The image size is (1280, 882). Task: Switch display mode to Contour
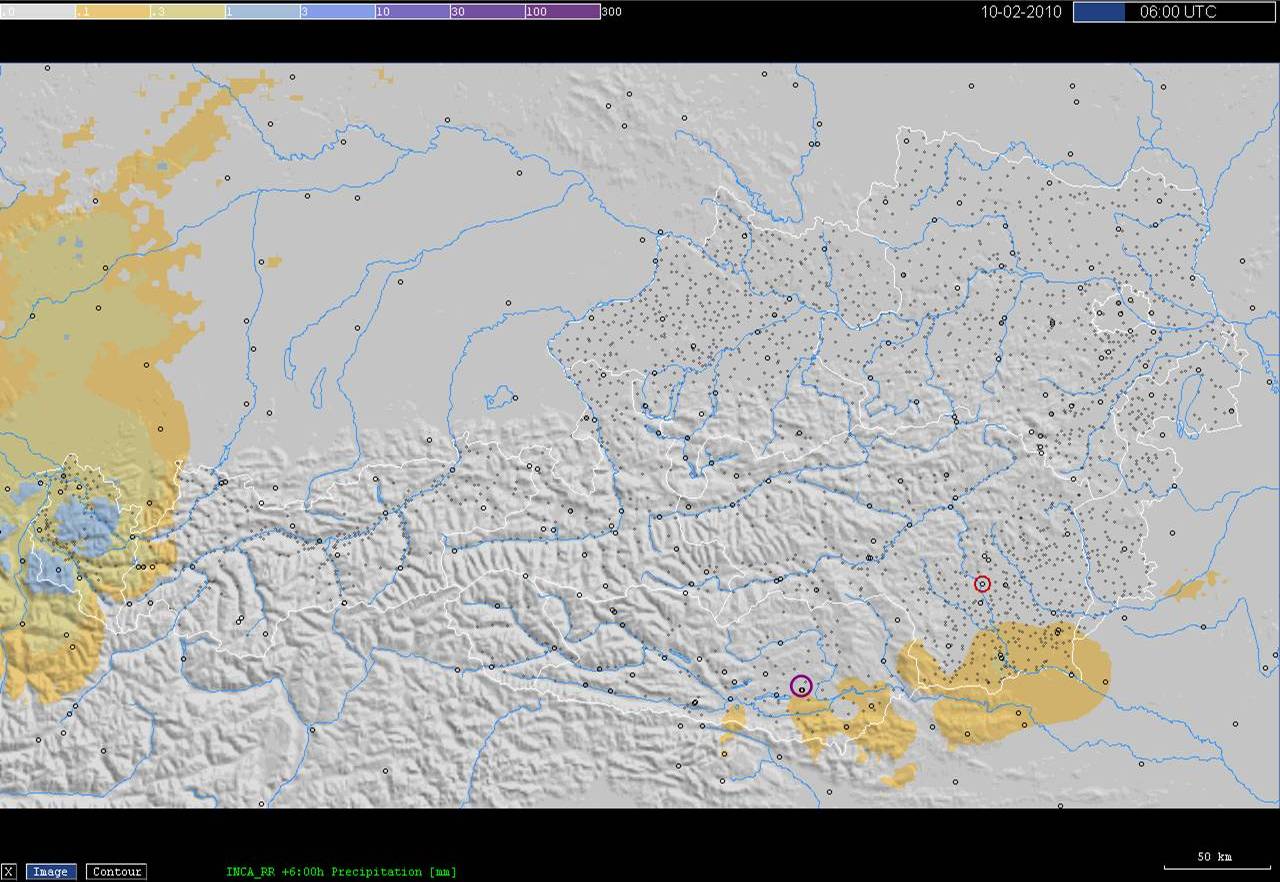click(x=116, y=872)
